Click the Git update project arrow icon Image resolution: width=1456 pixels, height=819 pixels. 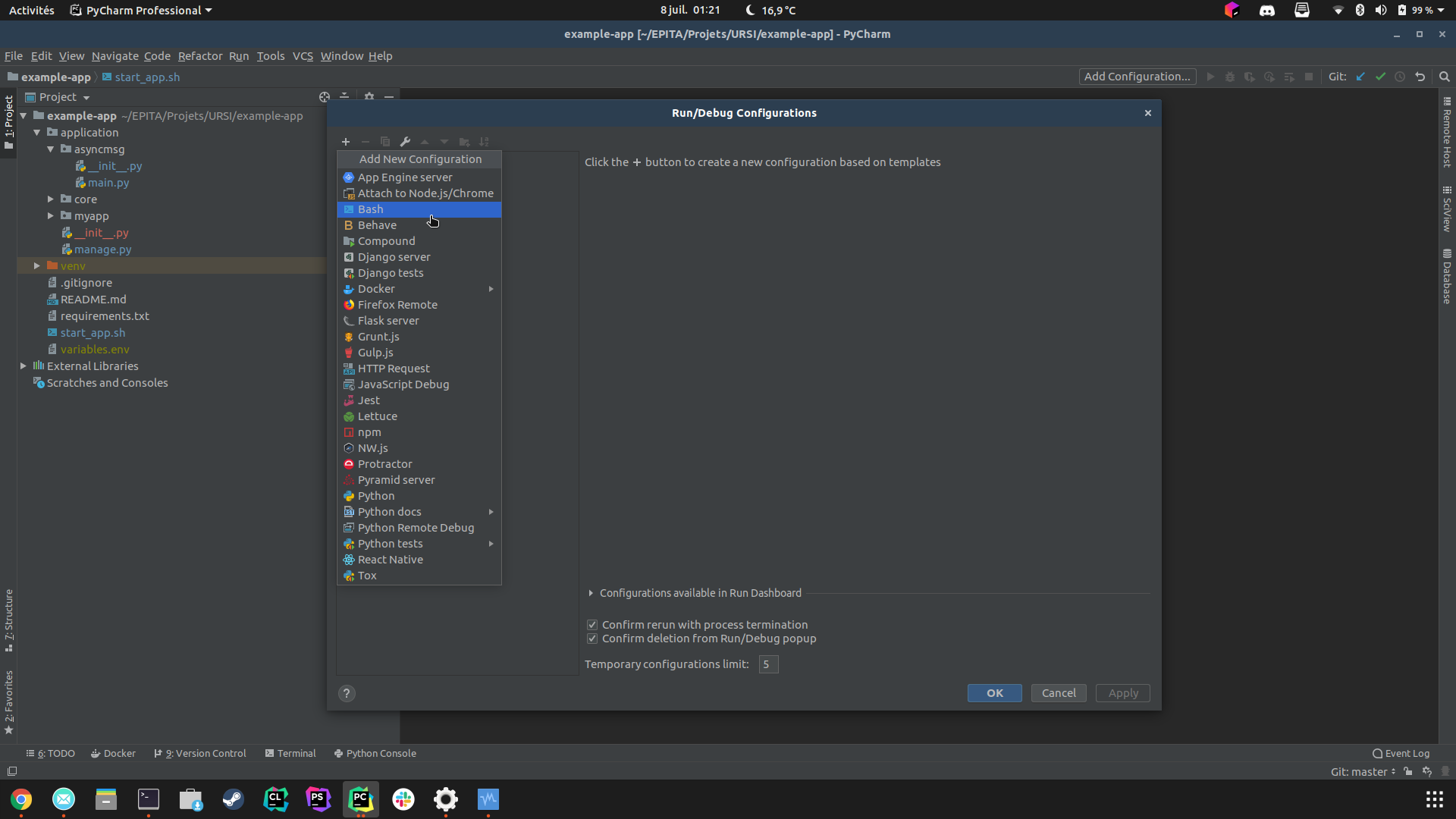click(x=1360, y=77)
